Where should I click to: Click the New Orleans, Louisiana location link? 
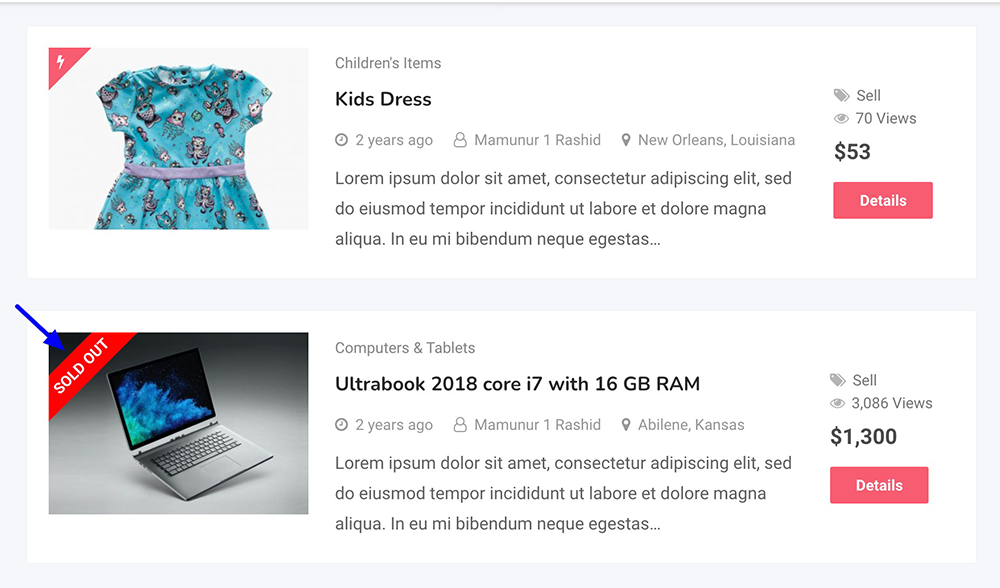[716, 140]
